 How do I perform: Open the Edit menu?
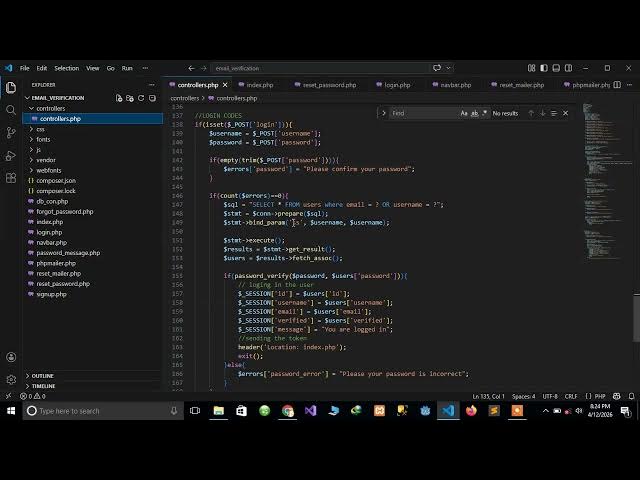tap(42, 68)
